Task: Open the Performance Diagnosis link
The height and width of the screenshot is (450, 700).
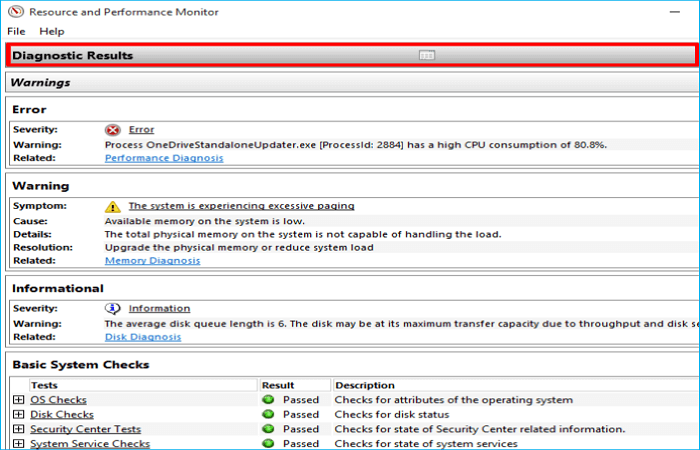Action: coord(164,158)
